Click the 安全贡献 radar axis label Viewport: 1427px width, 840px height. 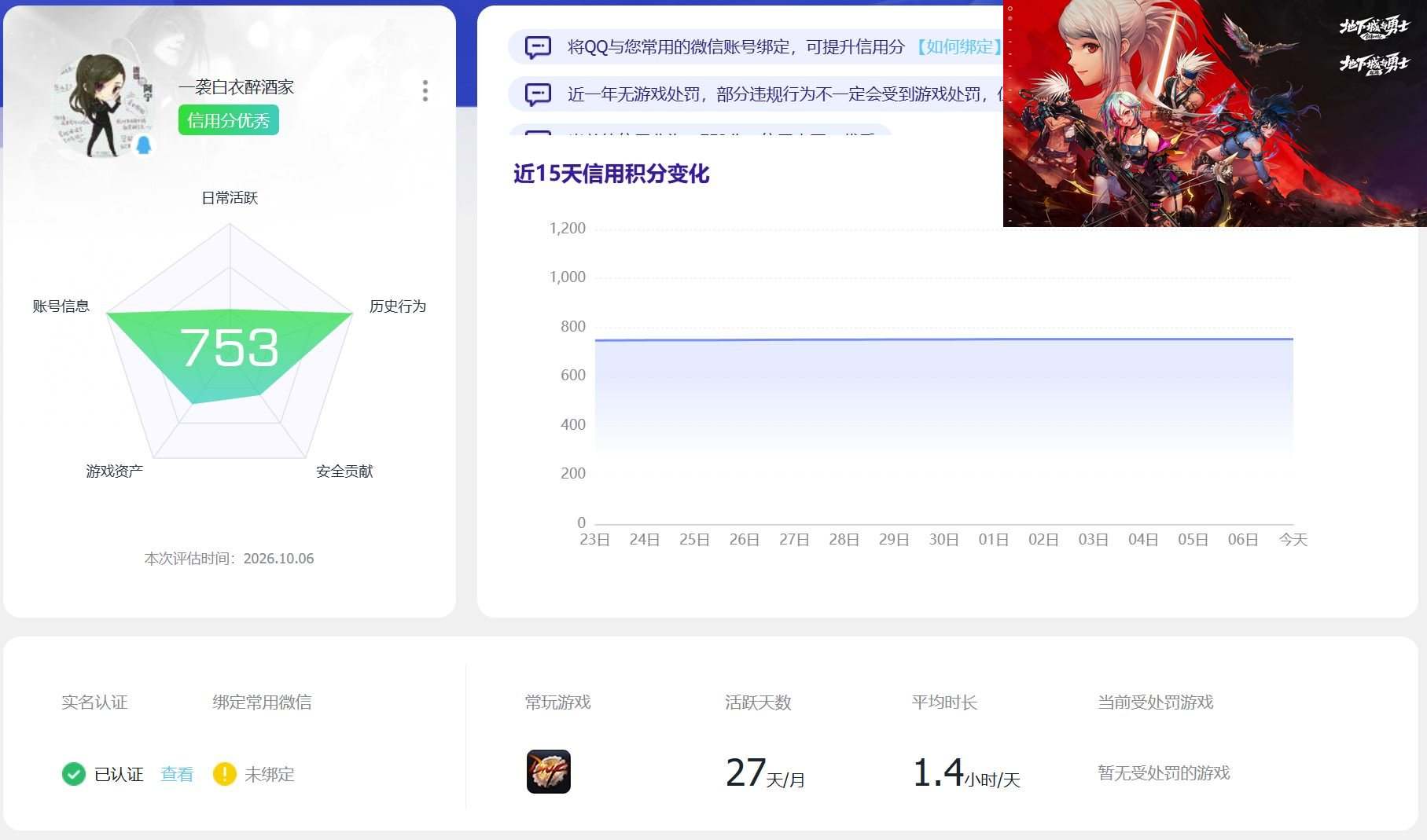pyautogui.click(x=344, y=471)
